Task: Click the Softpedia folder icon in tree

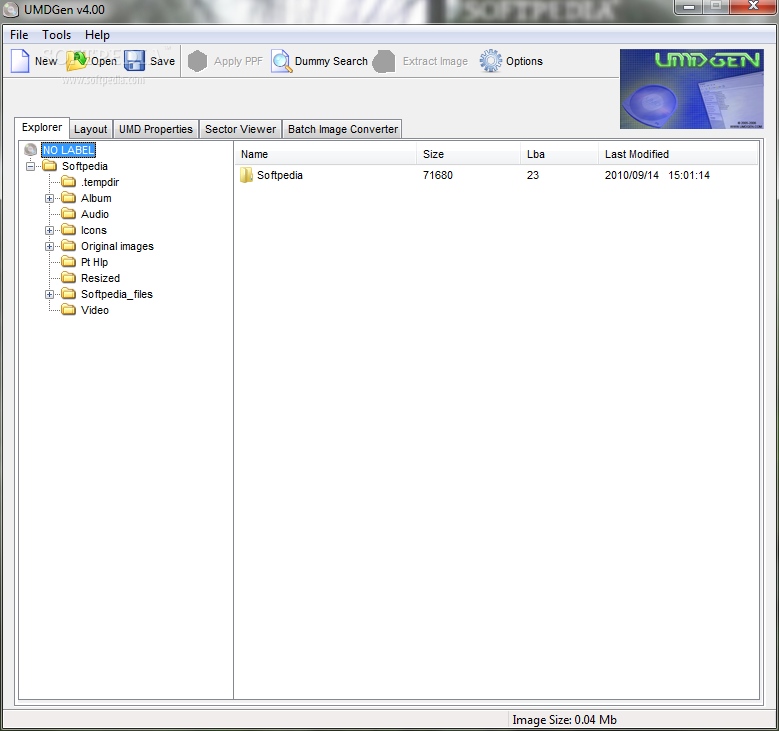Action: 49,165
